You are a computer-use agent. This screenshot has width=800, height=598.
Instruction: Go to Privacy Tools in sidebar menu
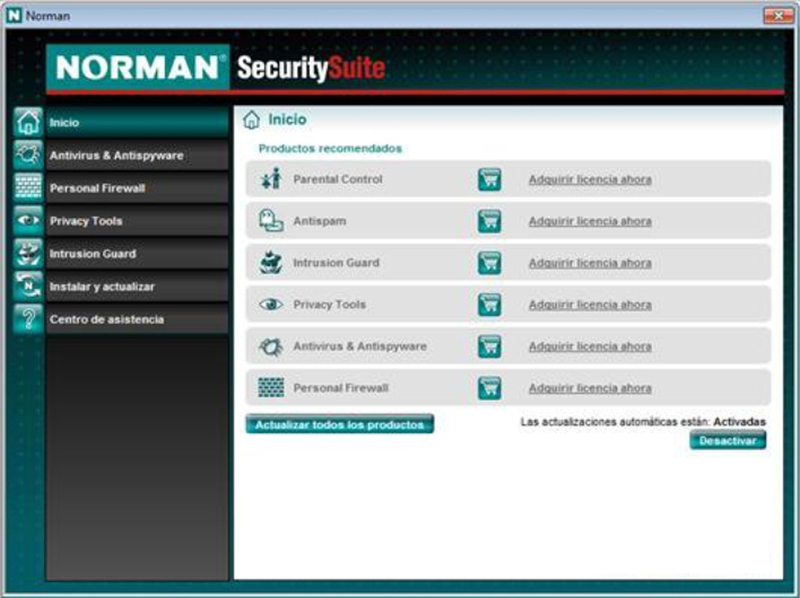(x=137, y=221)
